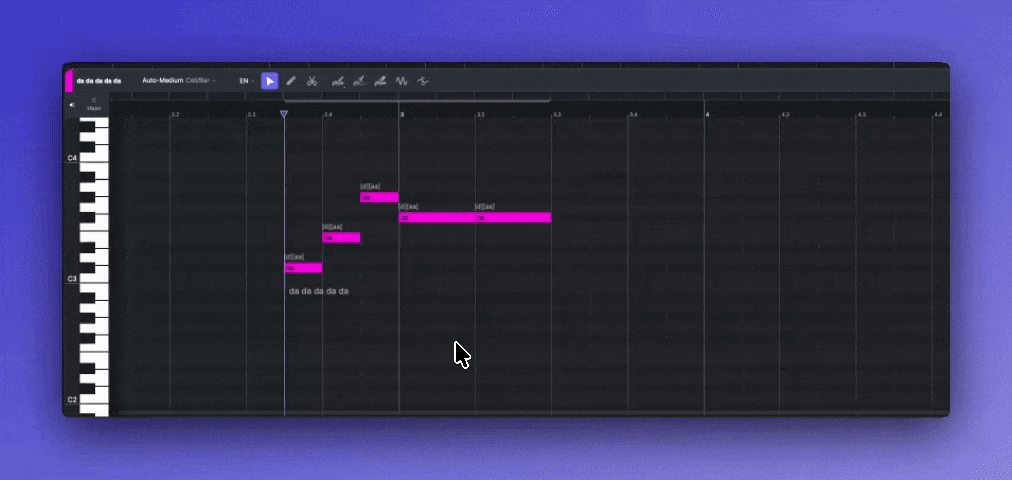Click the horizontal scroll range bar at top
Screen dimensions: 1012x480
[x=416, y=100]
